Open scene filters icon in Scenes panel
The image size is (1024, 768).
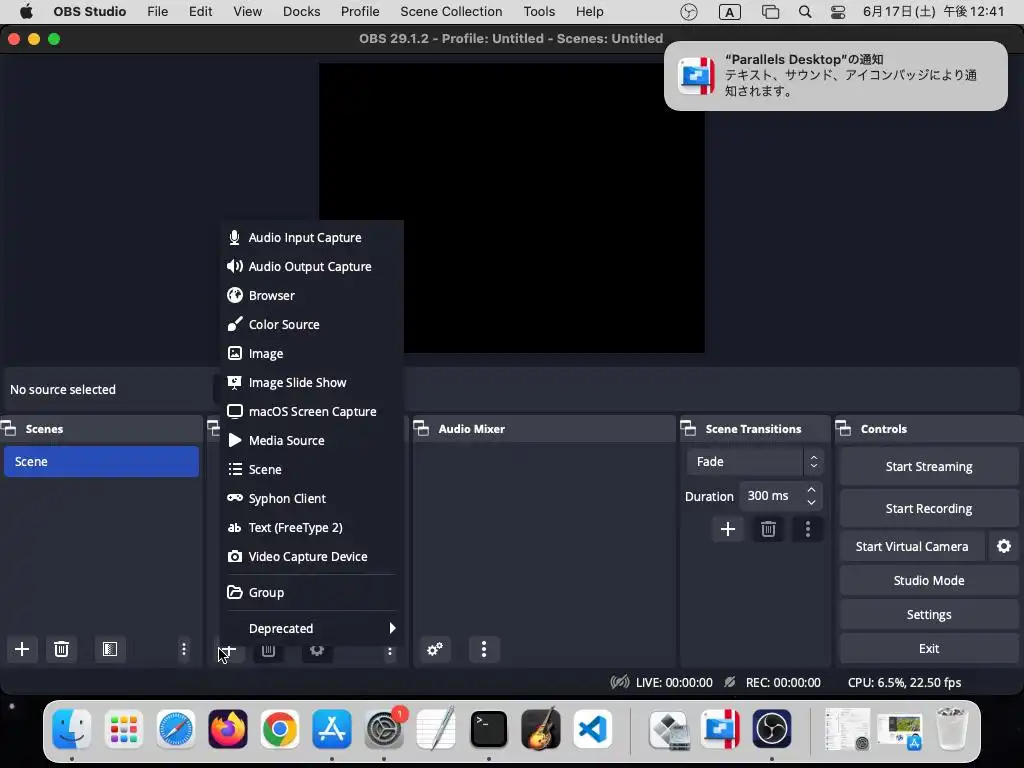pyautogui.click(x=110, y=649)
